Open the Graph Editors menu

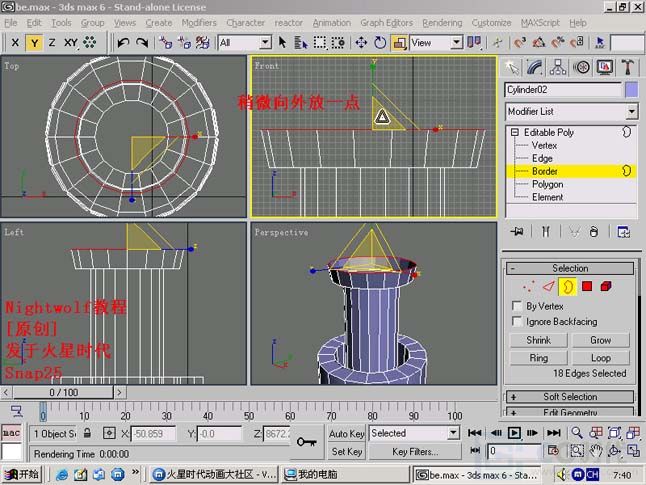click(x=386, y=23)
